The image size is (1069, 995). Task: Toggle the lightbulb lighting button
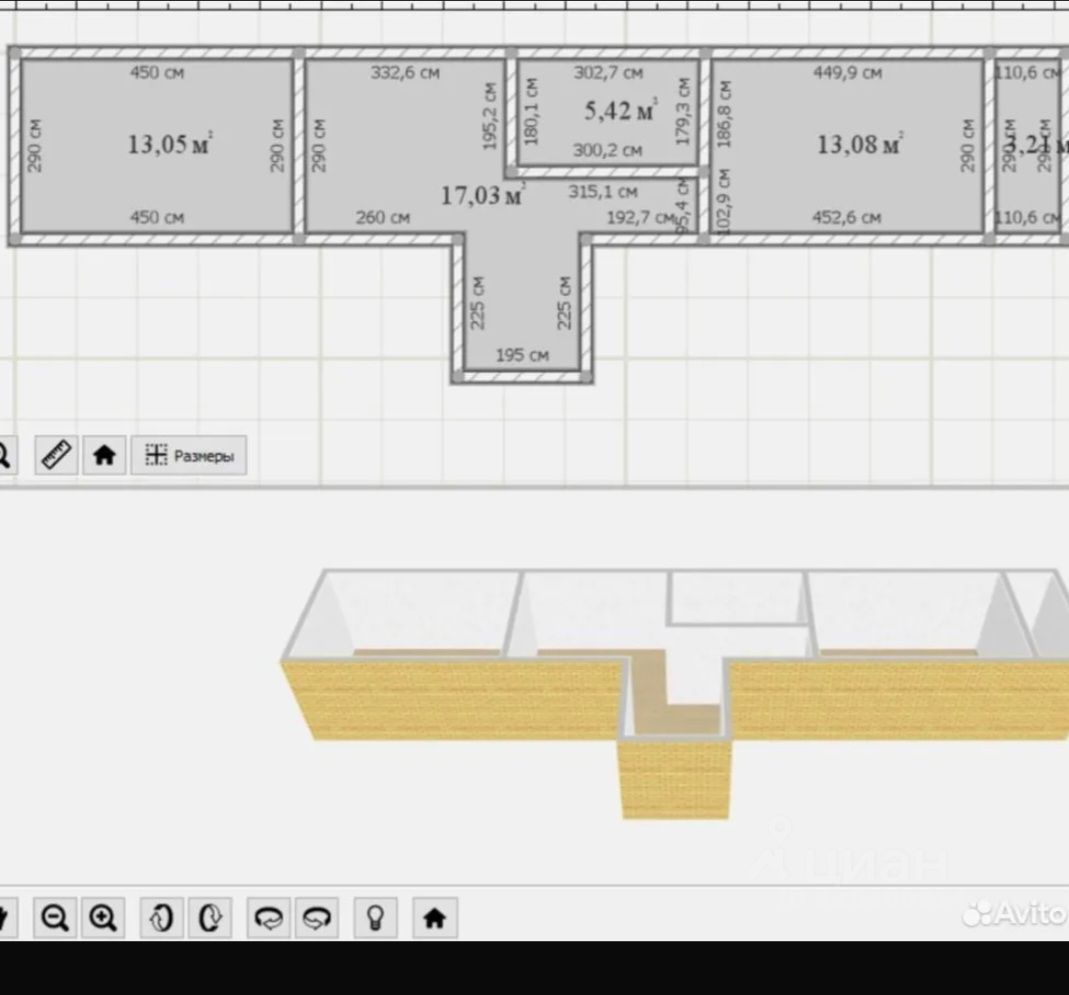point(375,916)
